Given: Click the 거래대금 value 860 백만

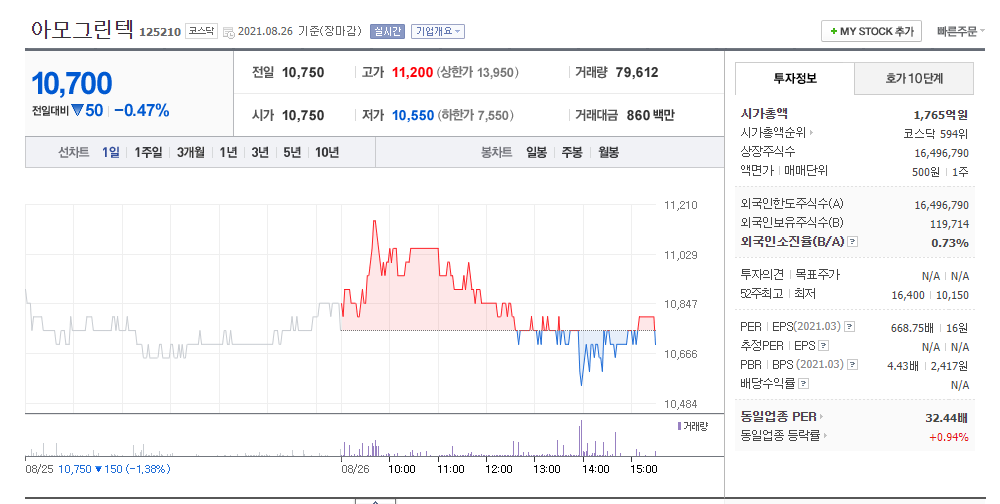Looking at the screenshot, I should (x=650, y=115).
